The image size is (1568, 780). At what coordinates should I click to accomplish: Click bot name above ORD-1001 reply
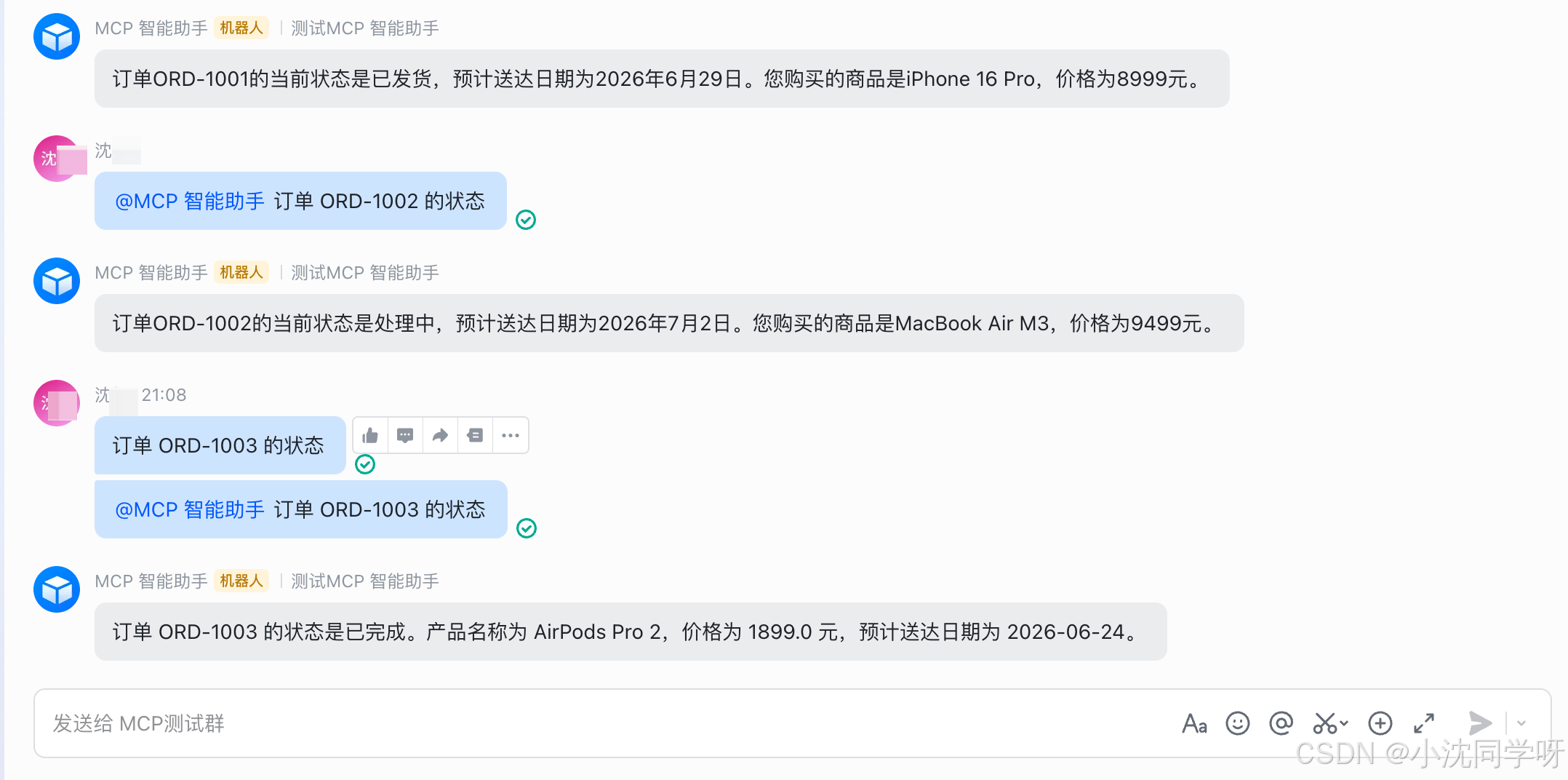pyautogui.click(x=151, y=28)
